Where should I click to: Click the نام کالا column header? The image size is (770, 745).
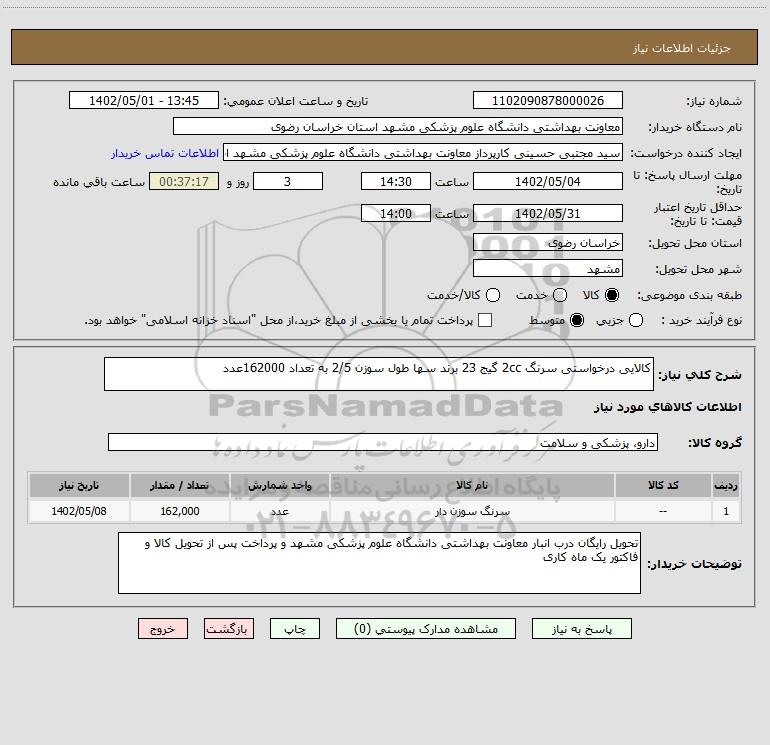(x=472, y=485)
